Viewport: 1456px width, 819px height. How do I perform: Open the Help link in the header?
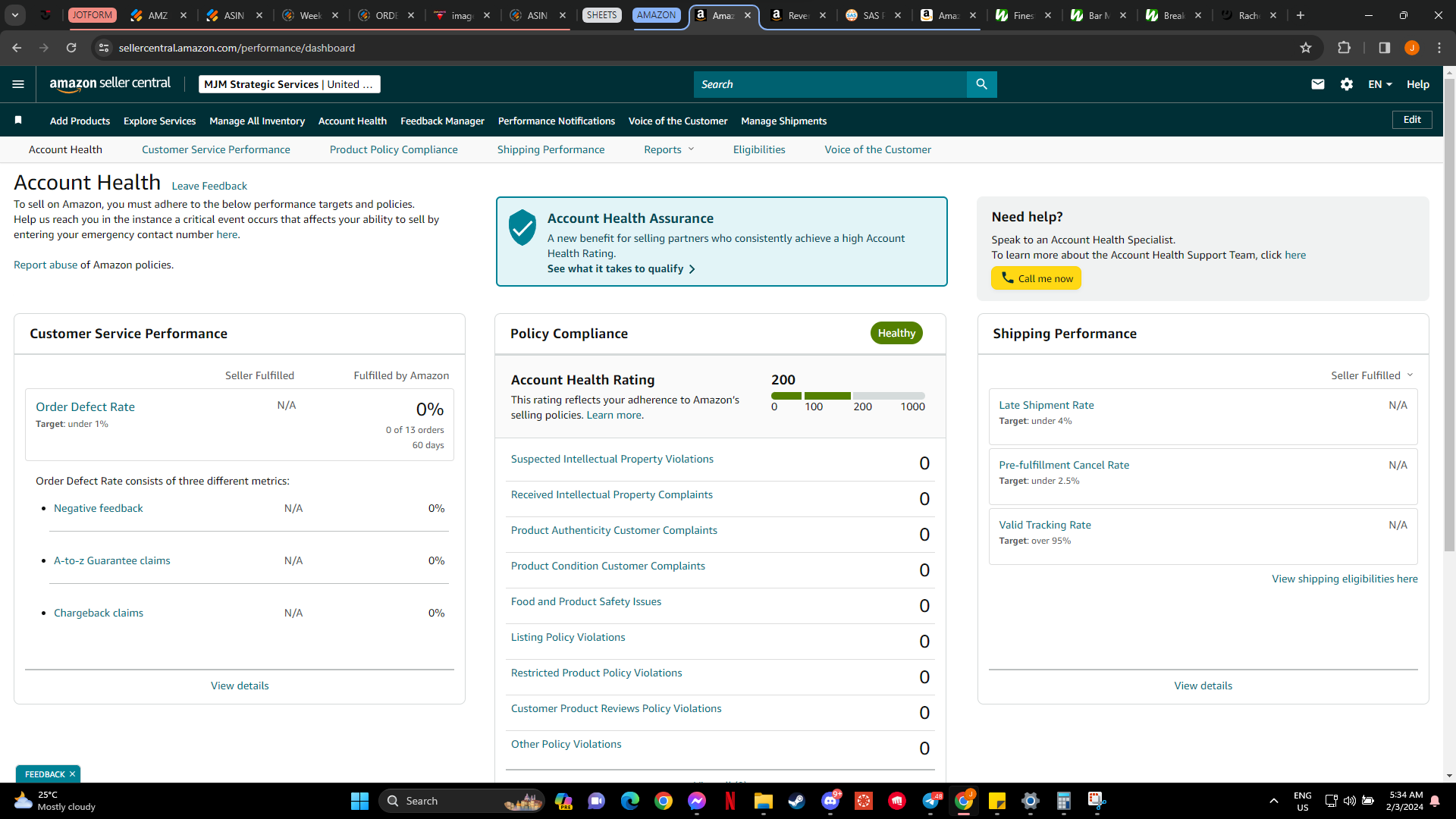coord(1418,84)
